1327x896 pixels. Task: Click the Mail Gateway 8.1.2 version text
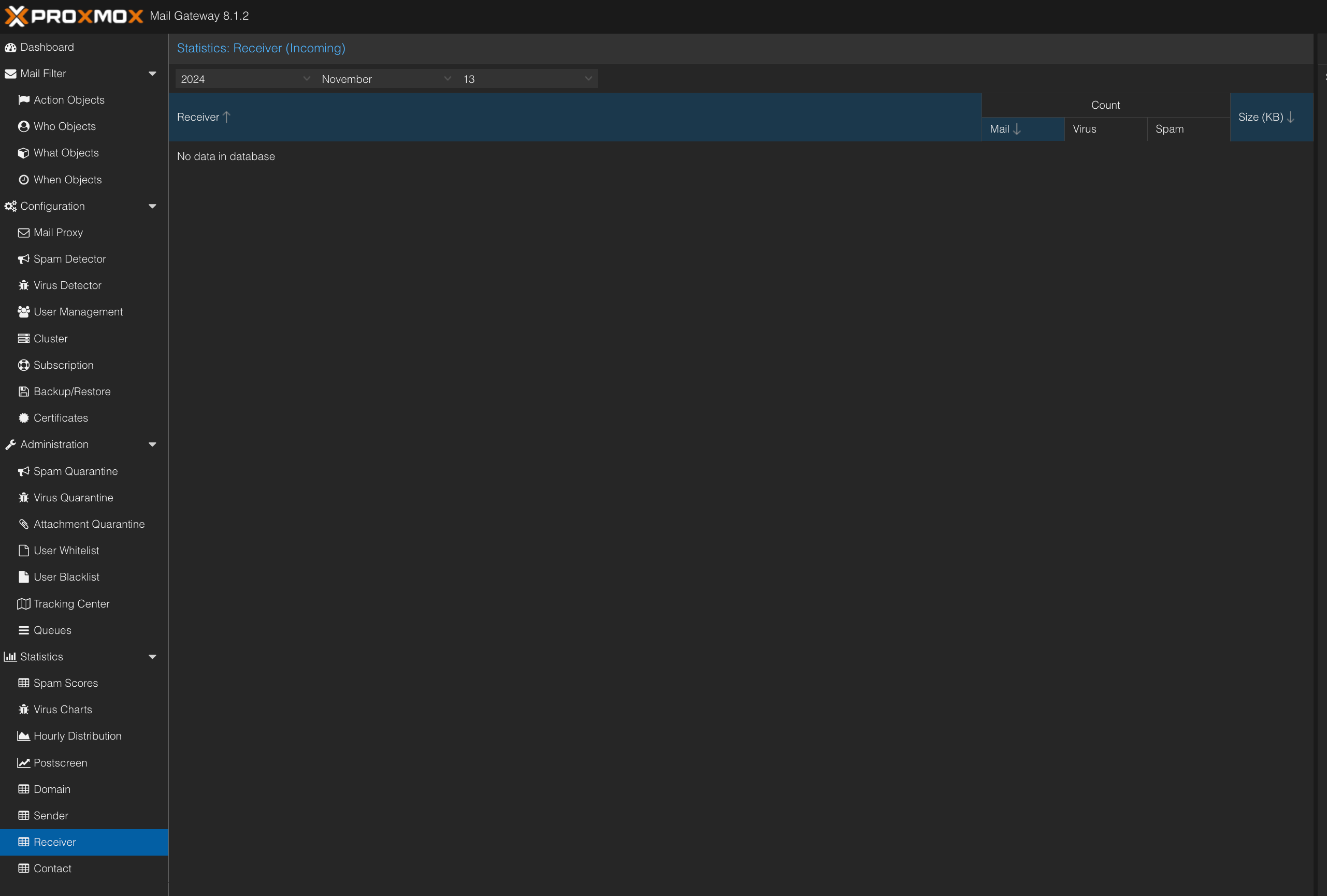point(199,16)
